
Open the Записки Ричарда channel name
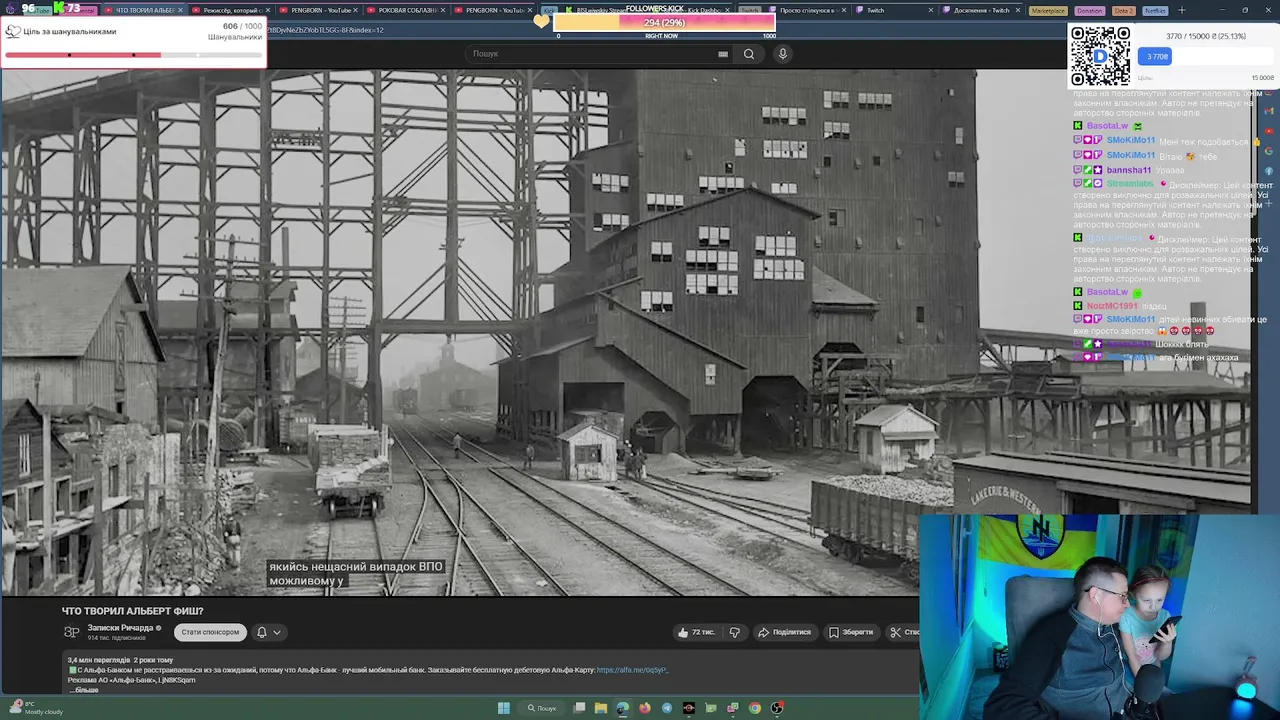tap(120, 628)
